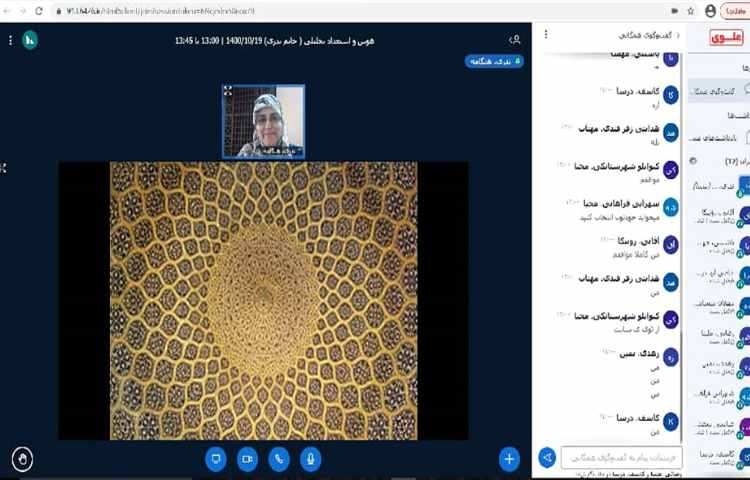Raise hand using the hand icon
This screenshot has height=480, width=750.
(x=22, y=459)
